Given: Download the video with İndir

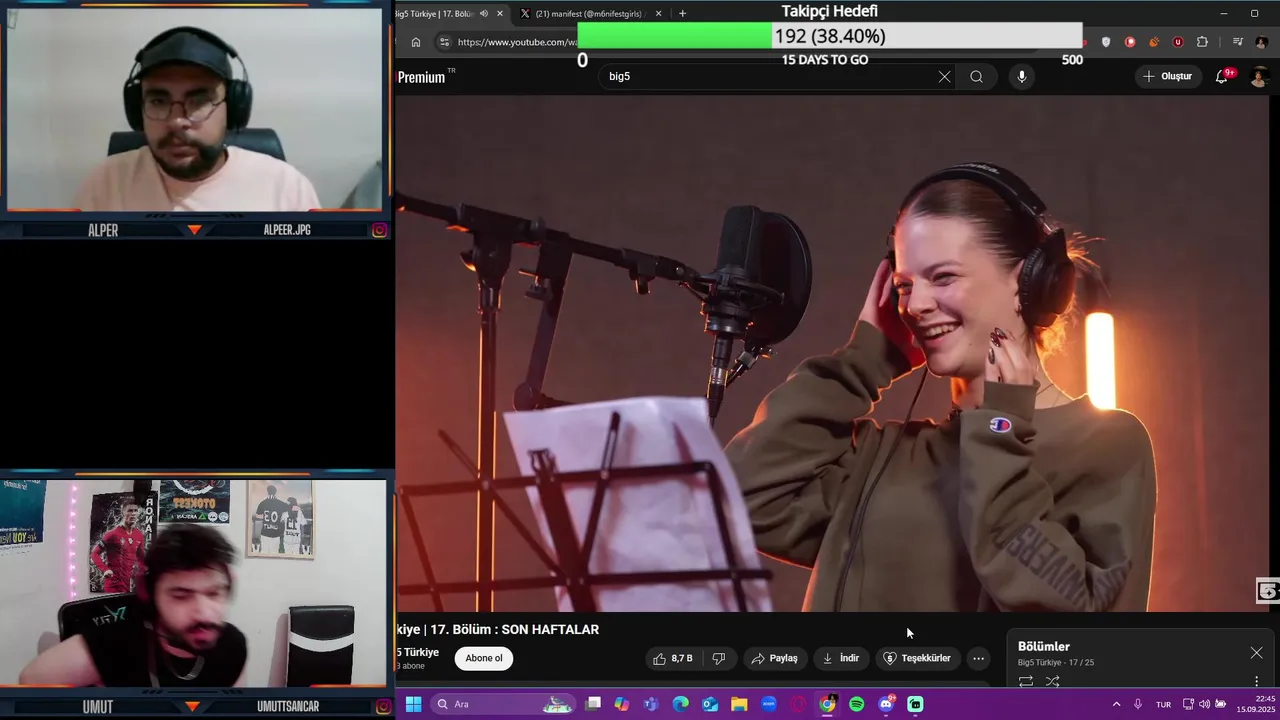Looking at the screenshot, I should pos(840,658).
